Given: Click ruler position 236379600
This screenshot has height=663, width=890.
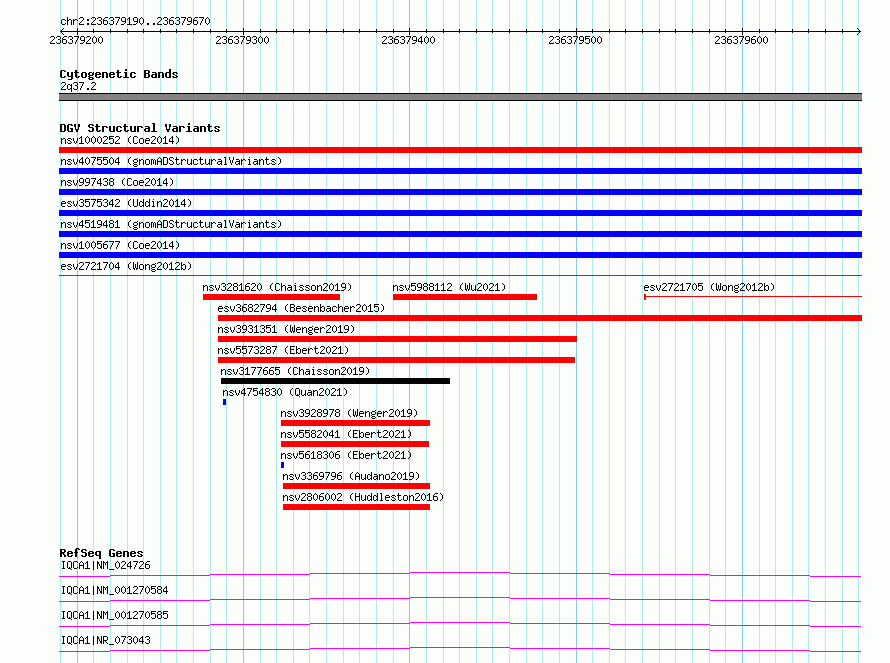Looking at the screenshot, I should tap(741, 40).
